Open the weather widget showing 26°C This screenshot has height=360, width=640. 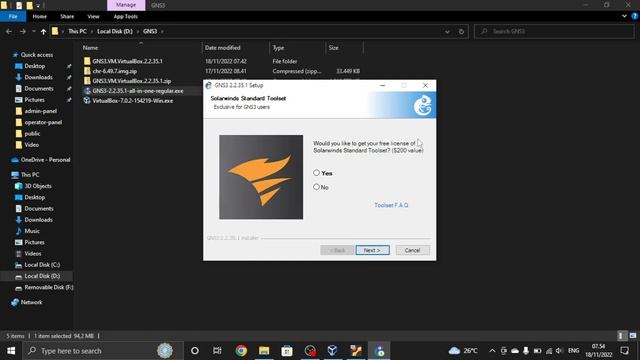463,351
